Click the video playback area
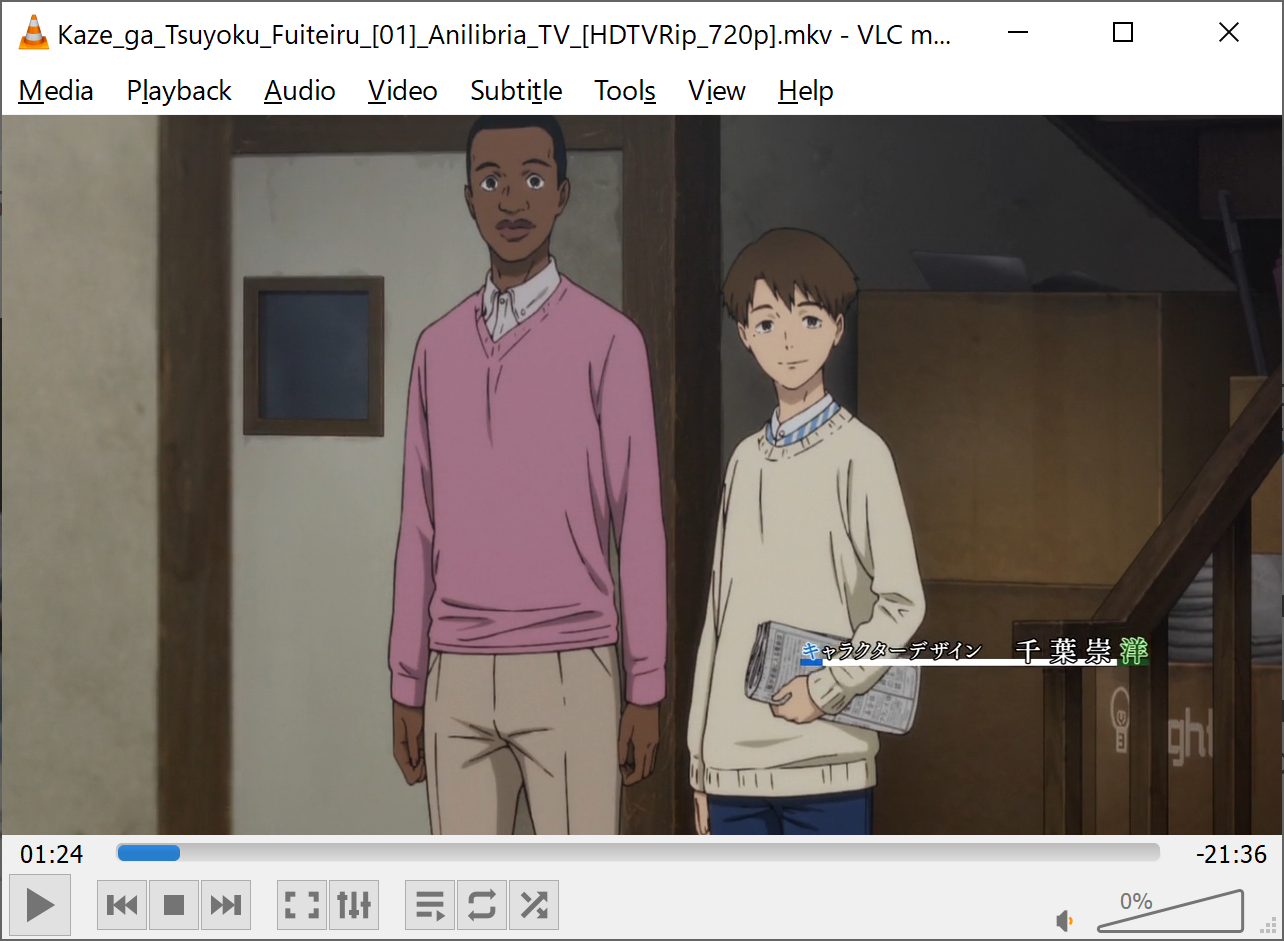The height and width of the screenshot is (941, 1284). click(642, 475)
